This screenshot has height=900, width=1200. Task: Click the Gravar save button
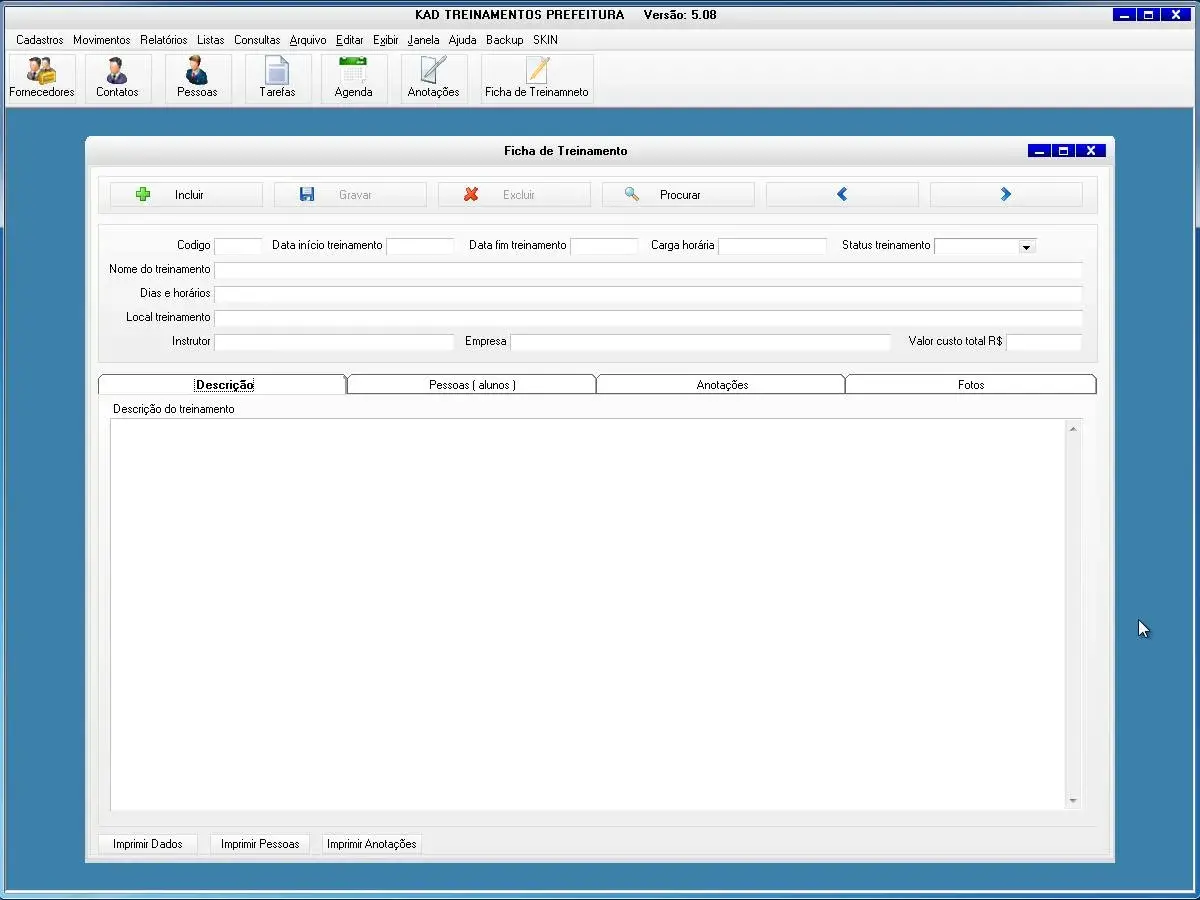tap(350, 195)
